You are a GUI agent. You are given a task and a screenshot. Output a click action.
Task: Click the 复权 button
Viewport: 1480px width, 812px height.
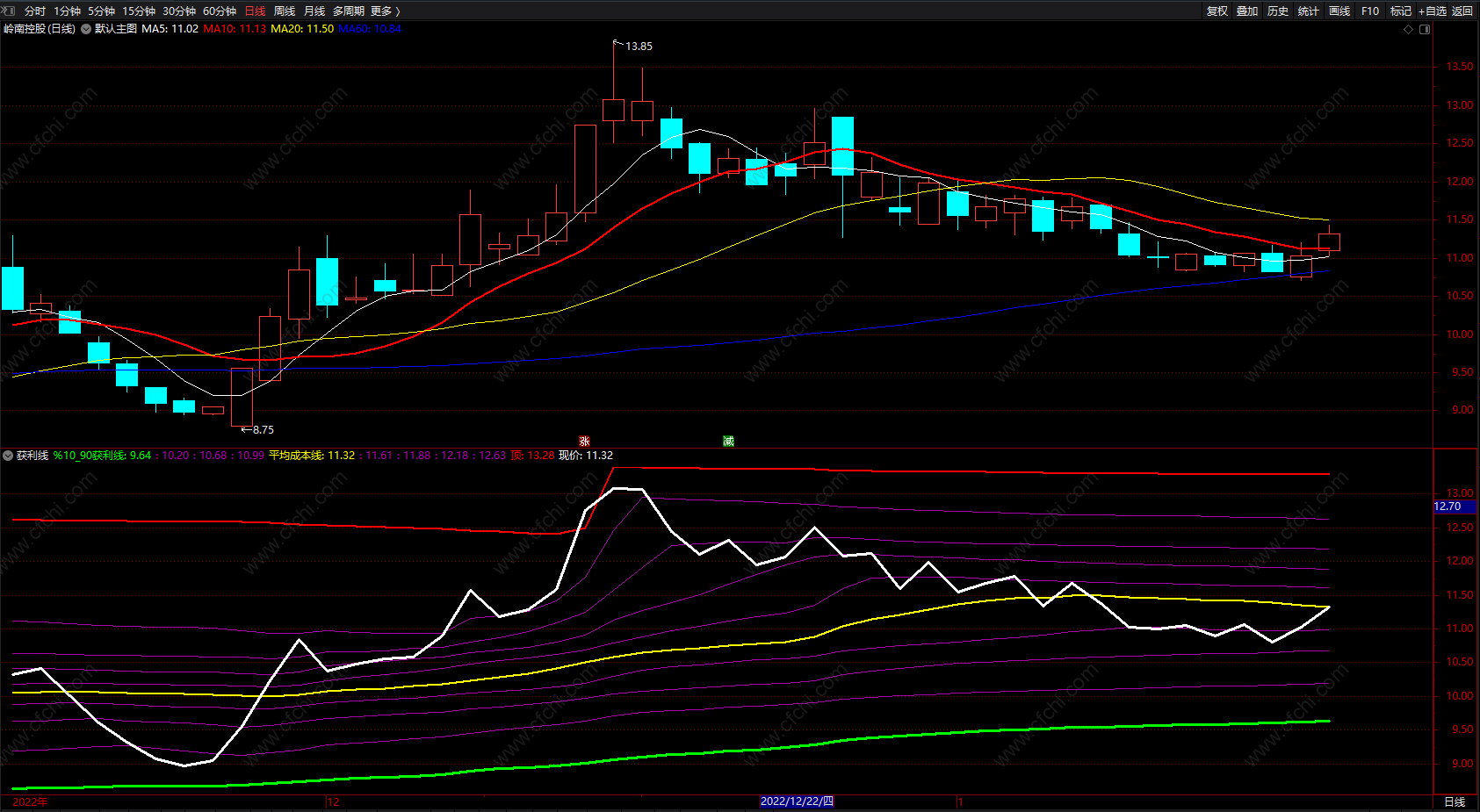click(1217, 11)
